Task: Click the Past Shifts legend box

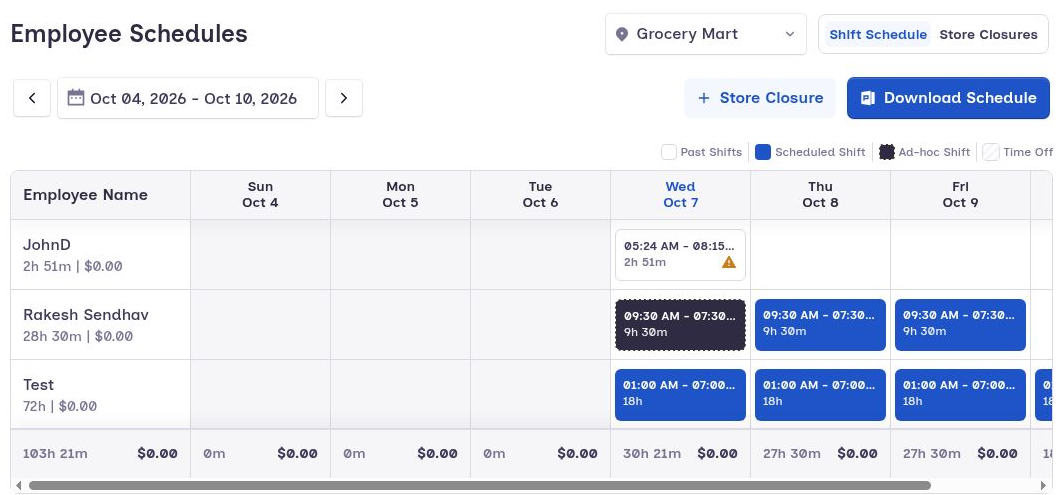Action: 669,152
